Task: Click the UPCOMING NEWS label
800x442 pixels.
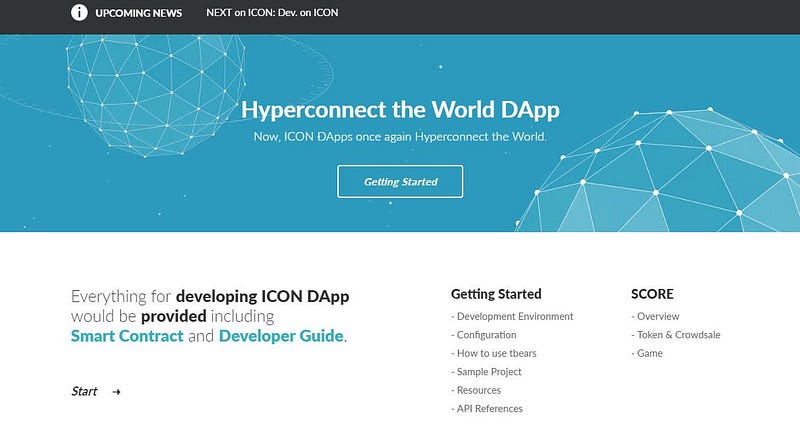Action: [139, 13]
